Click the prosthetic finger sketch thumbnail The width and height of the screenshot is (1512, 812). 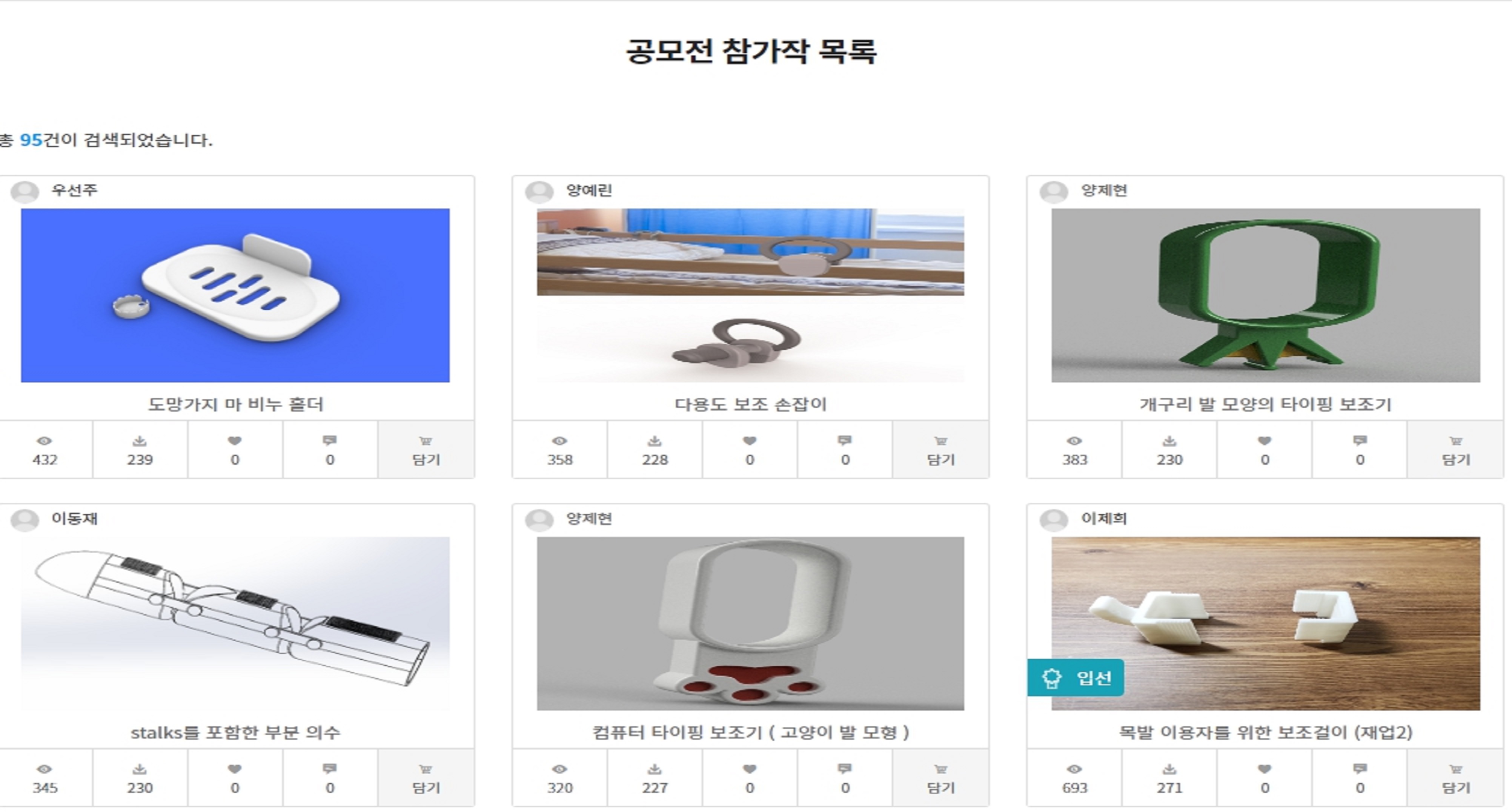235,623
